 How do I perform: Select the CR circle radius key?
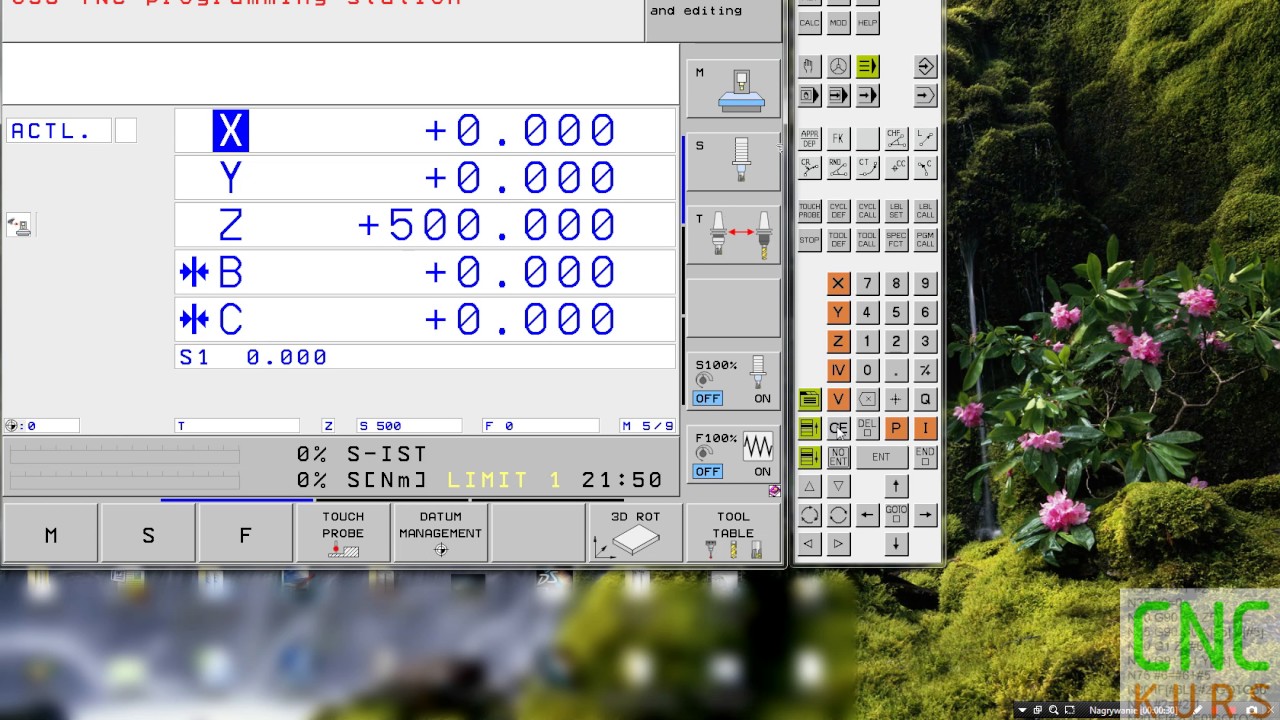point(809,167)
